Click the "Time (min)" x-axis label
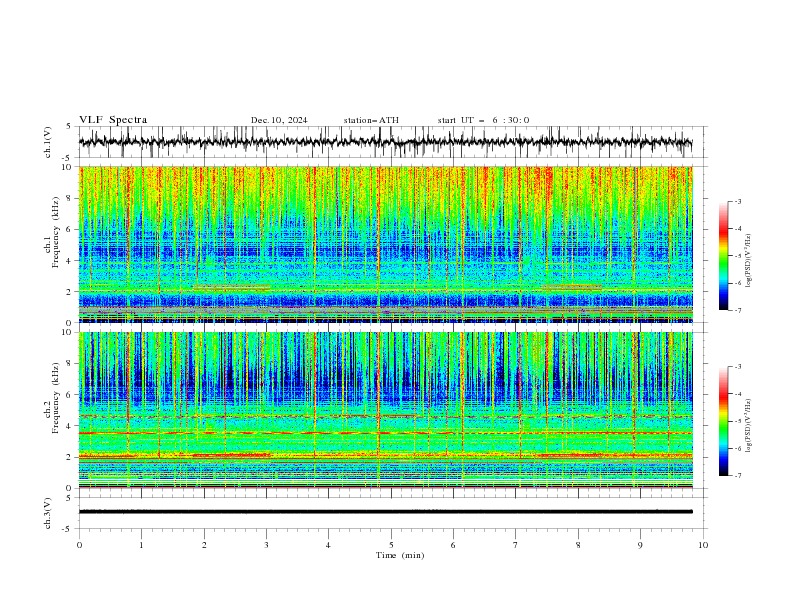 coord(400,555)
